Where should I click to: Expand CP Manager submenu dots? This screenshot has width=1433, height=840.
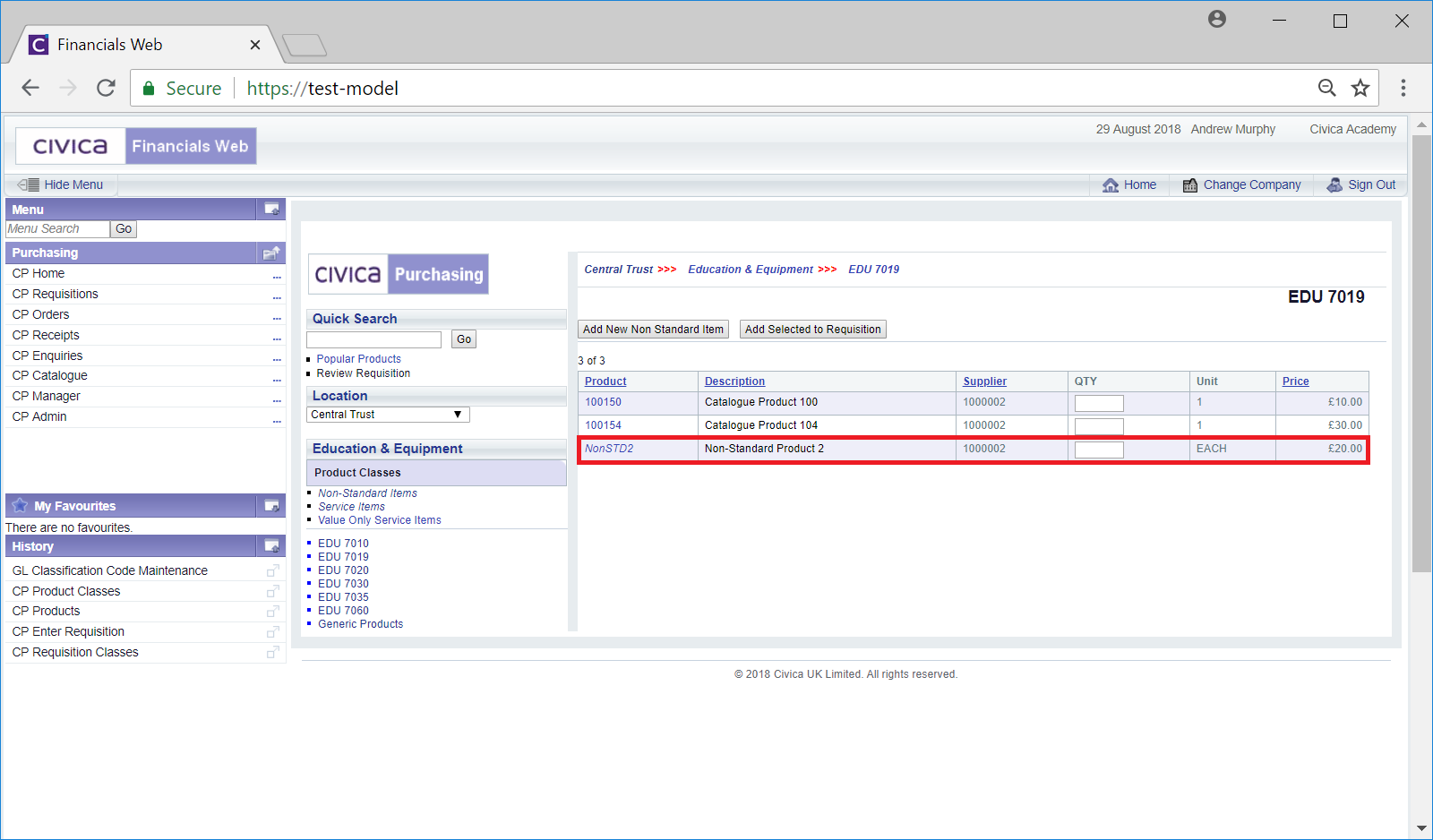(x=277, y=399)
